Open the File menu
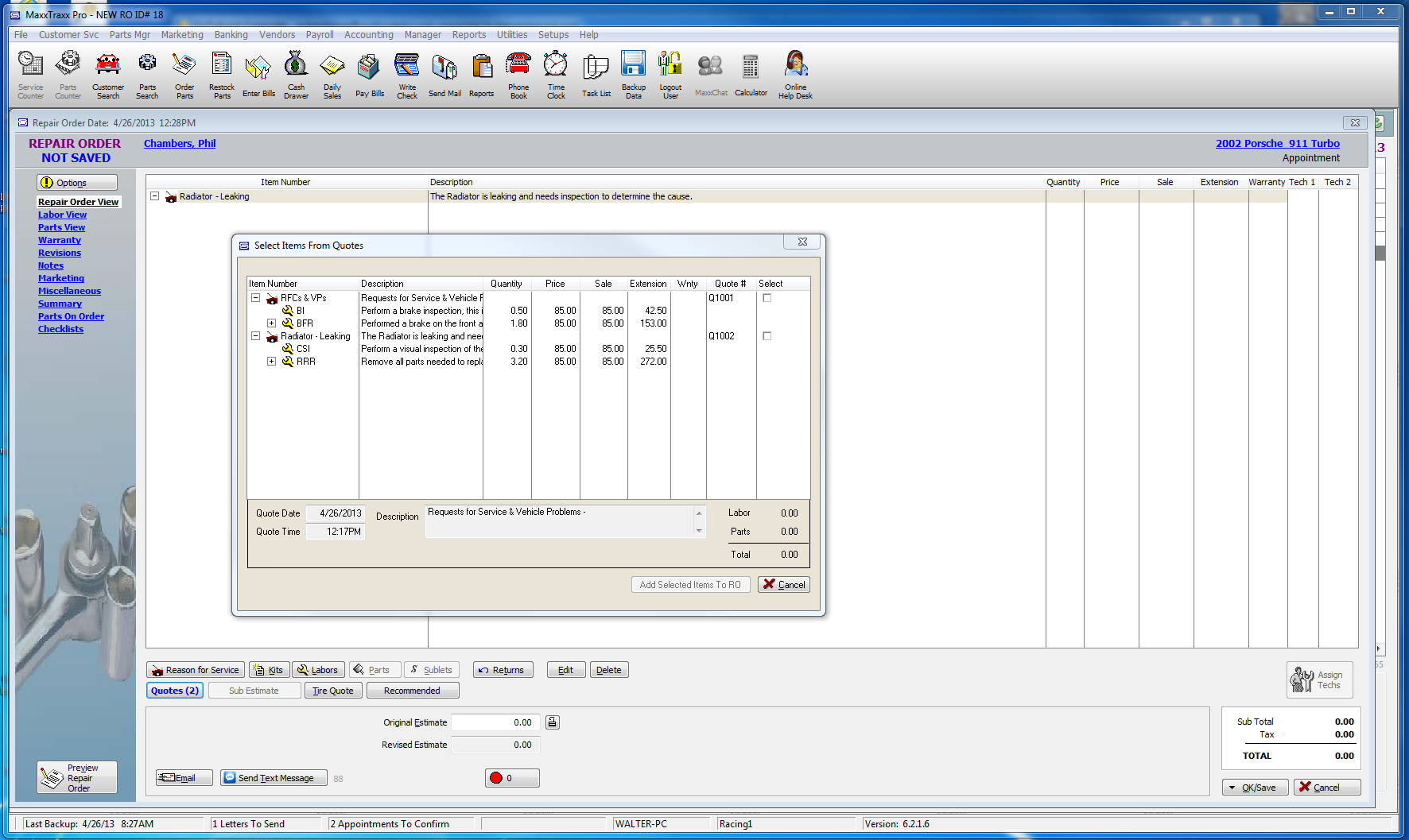The image size is (1409, 840). (21, 35)
